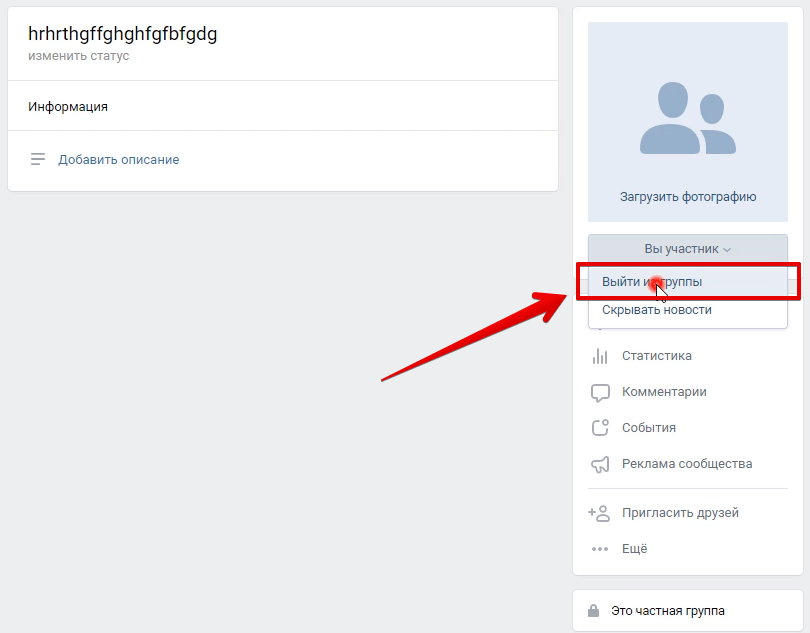Click the Реклама сообщества megaphone icon

(600, 464)
